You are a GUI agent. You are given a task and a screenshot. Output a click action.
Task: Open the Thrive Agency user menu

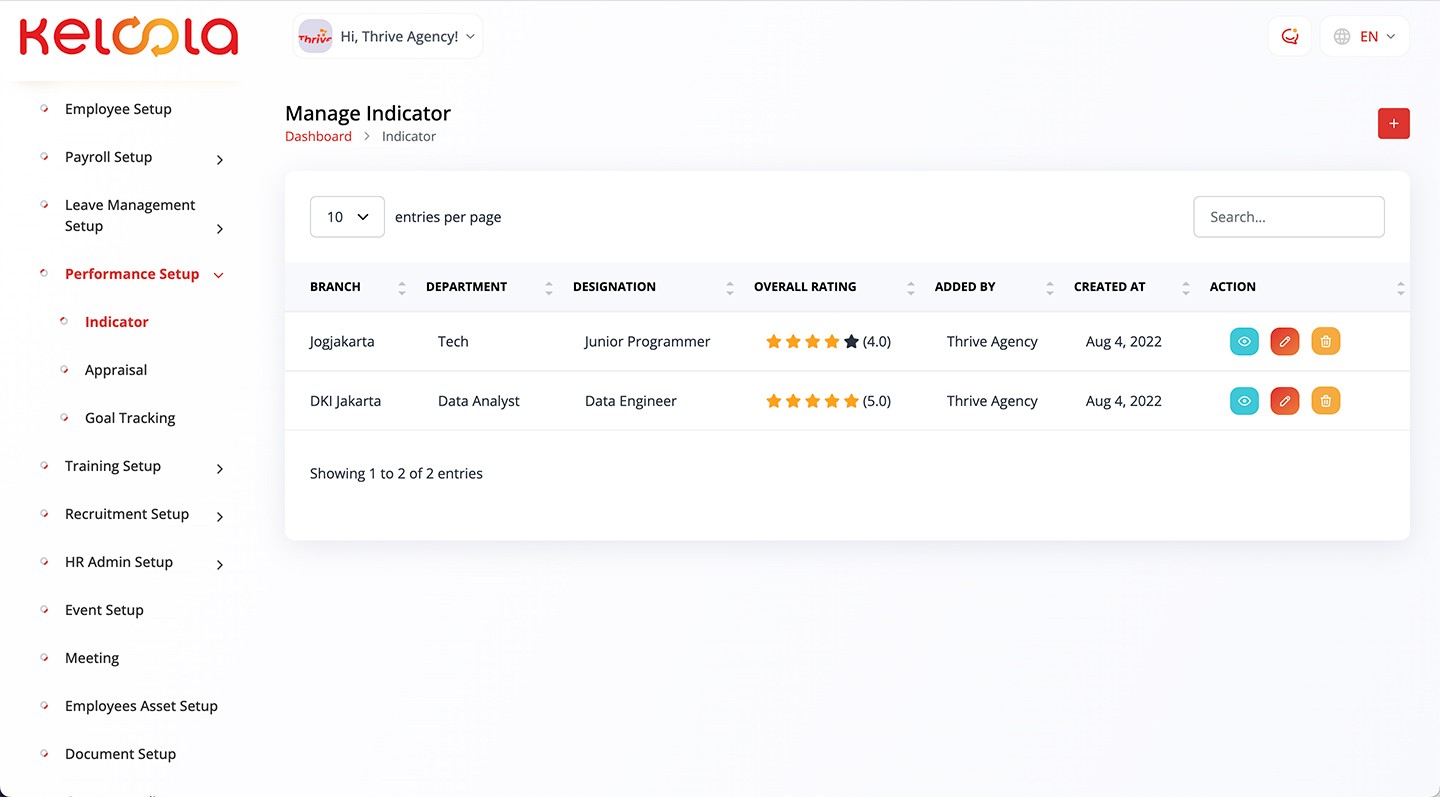click(388, 37)
